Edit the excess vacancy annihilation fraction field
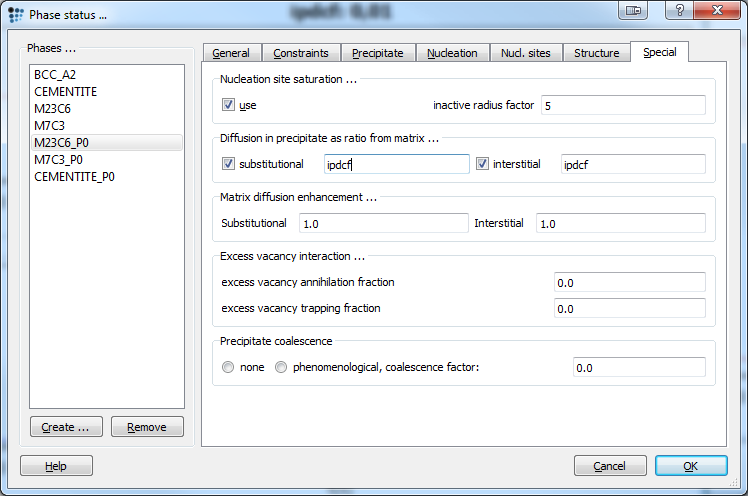Screen dimensions: 748x496 pos(629,282)
